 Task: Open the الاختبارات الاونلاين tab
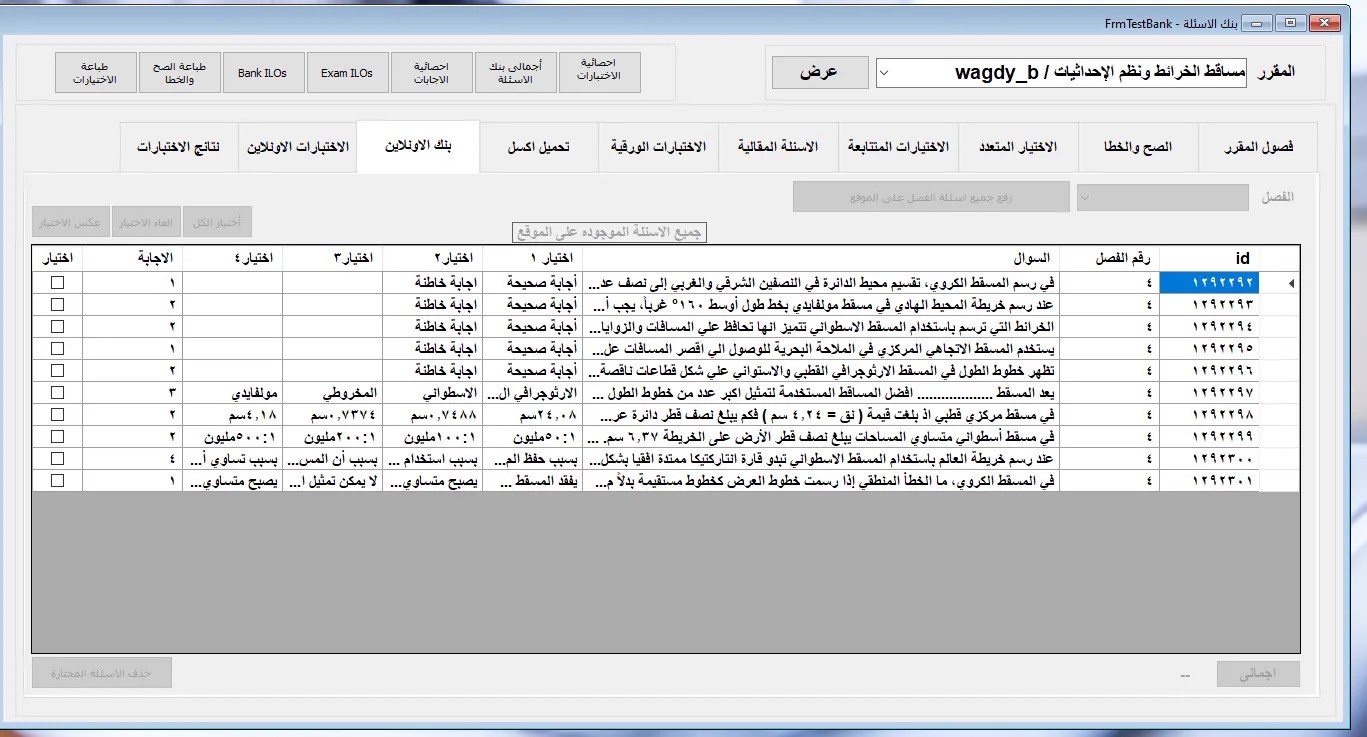click(298, 147)
